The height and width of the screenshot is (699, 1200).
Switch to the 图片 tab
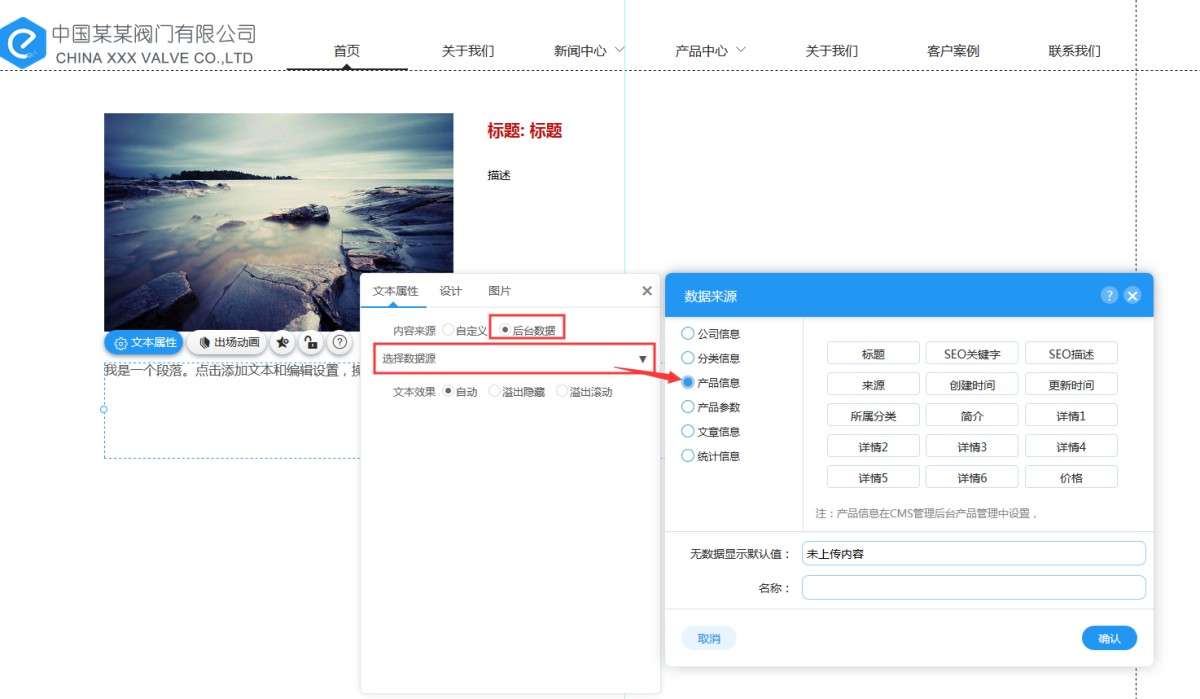coord(499,291)
